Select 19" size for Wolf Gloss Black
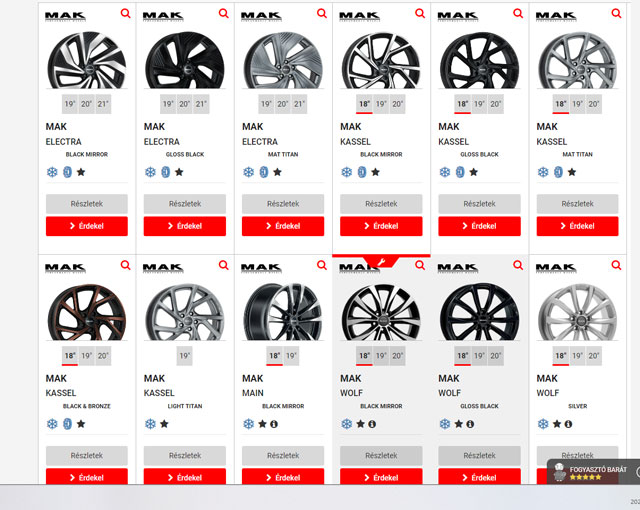The height and width of the screenshot is (510, 640). click(x=479, y=356)
